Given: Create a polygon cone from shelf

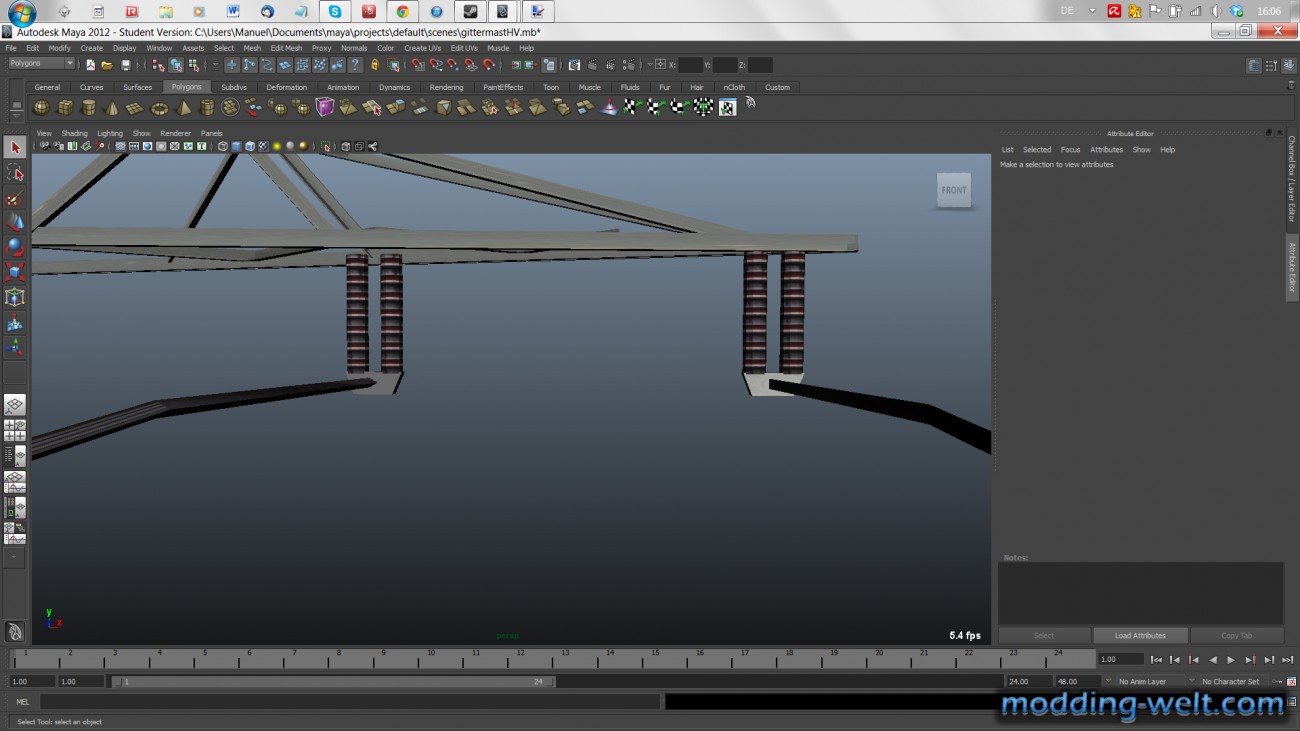Looking at the screenshot, I should (x=112, y=107).
